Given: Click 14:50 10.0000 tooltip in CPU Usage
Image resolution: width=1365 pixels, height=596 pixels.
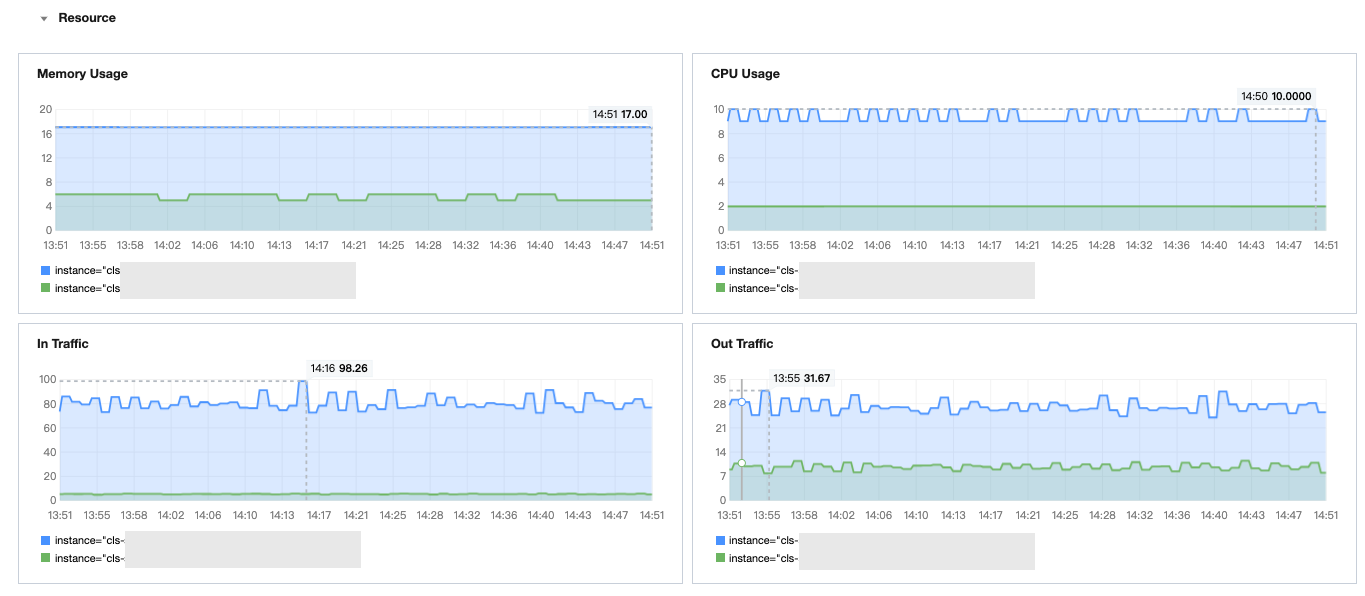Looking at the screenshot, I should tap(1276, 96).
